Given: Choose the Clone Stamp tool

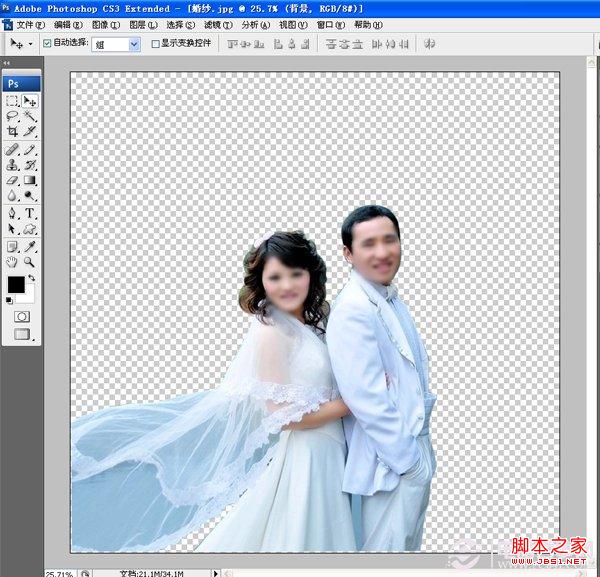Looking at the screenshot, I should (x=12, y=164).
